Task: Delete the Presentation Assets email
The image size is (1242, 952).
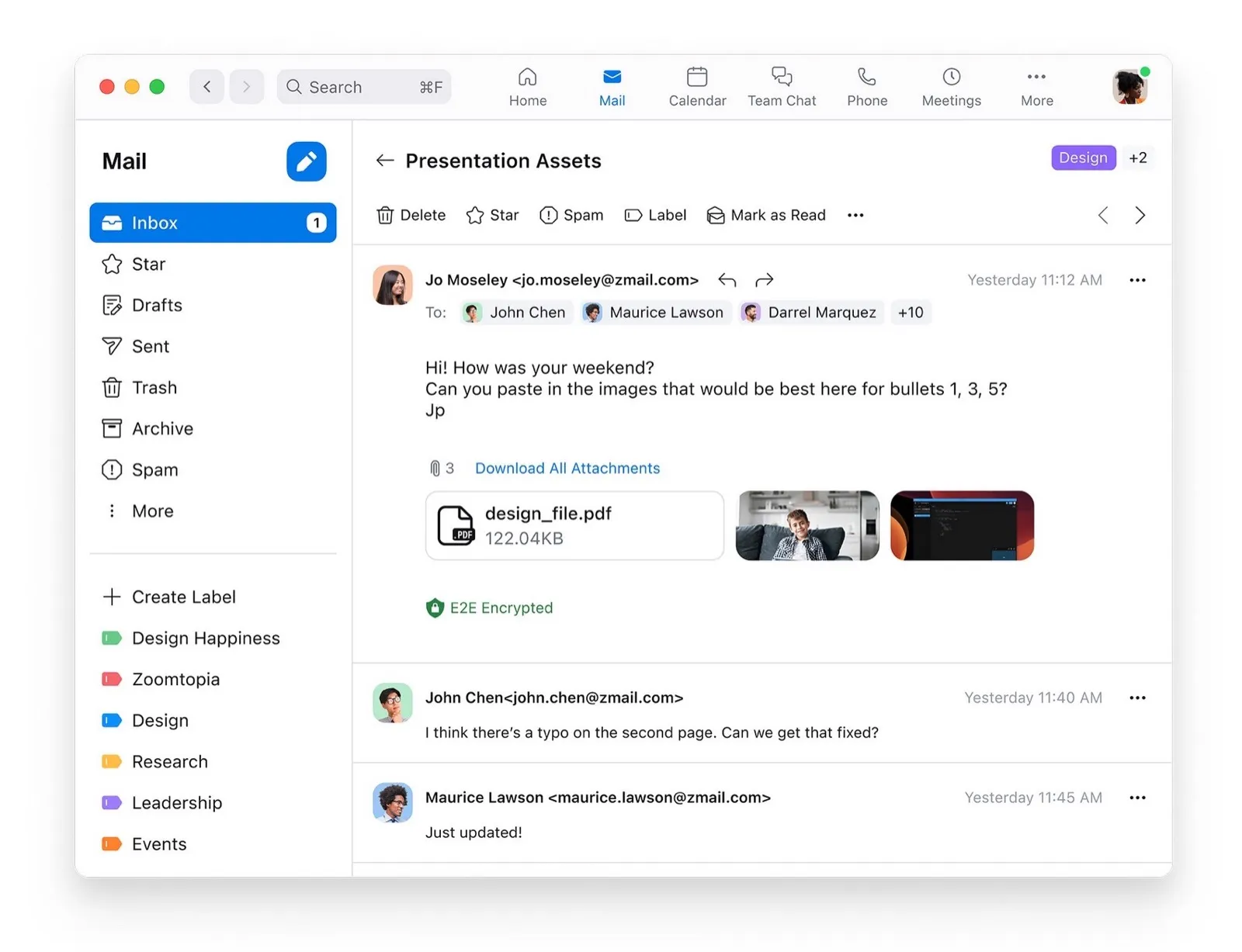Action: click(411, 215)
